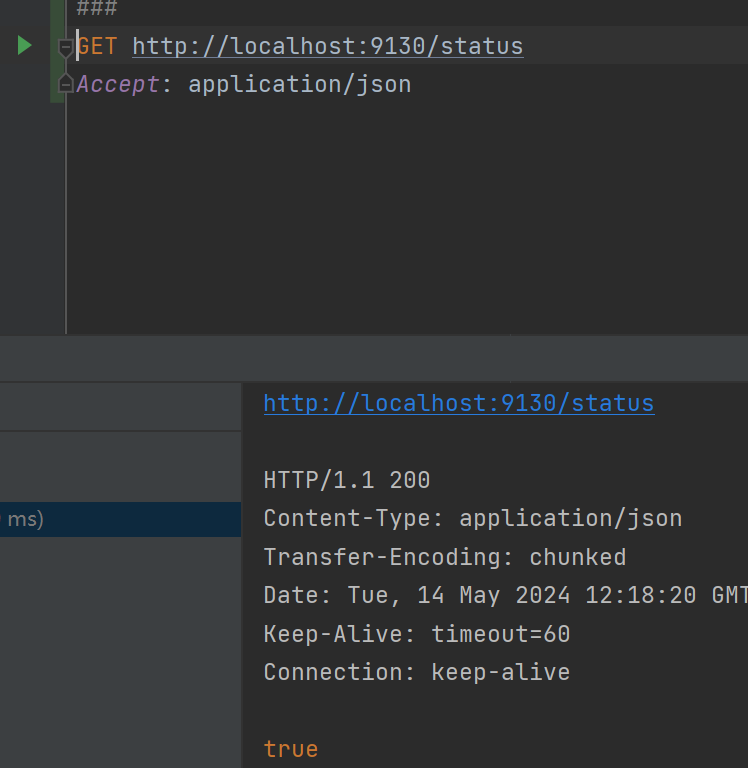Click the Connection: keep-alive line
This screenshot has height=768, width=748.
pyautogui.click(x=417, y=672)
